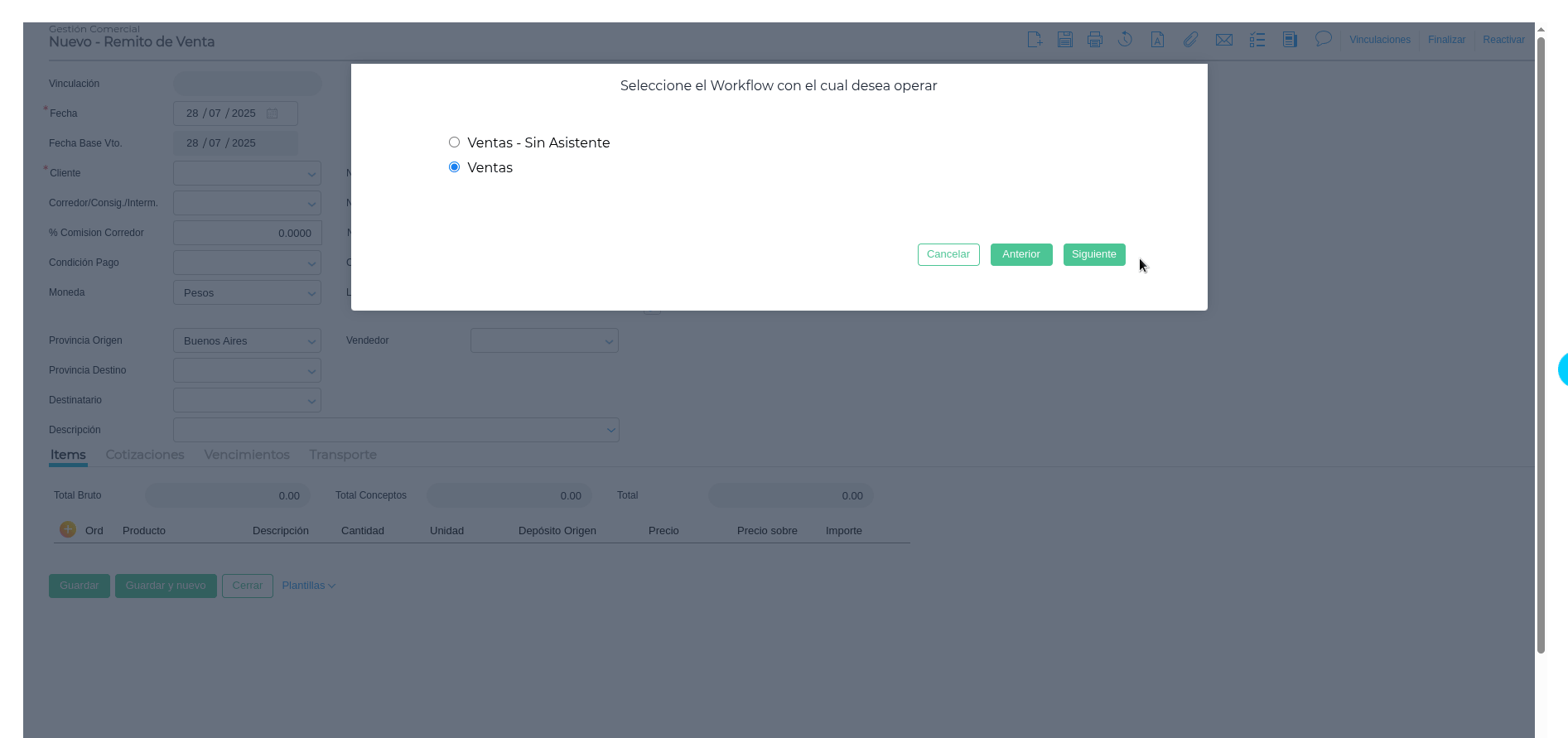Click the 'Unidad' column header
1568x738 pixels.
(x=446, y=531)
